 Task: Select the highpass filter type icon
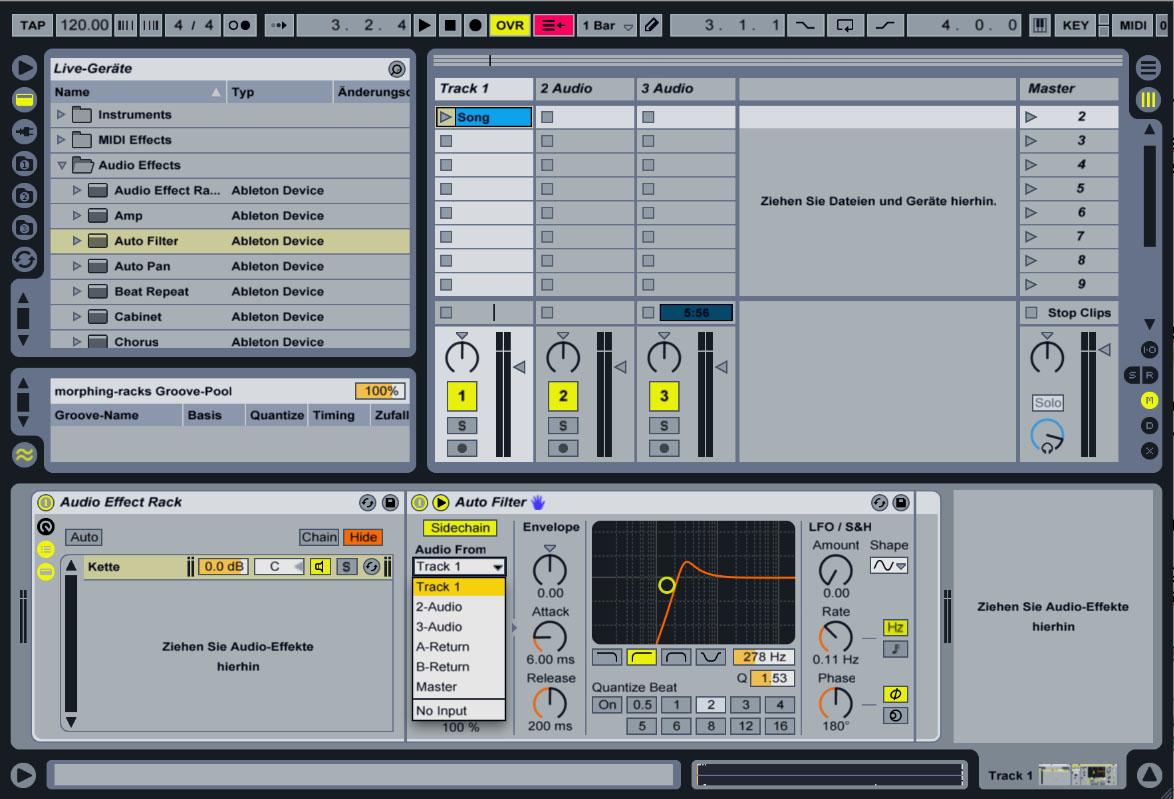pyautogui.click(x=642, y=657)
